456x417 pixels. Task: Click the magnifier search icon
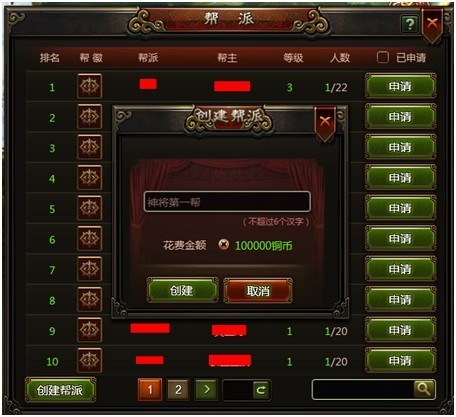[x=424, y=389]
